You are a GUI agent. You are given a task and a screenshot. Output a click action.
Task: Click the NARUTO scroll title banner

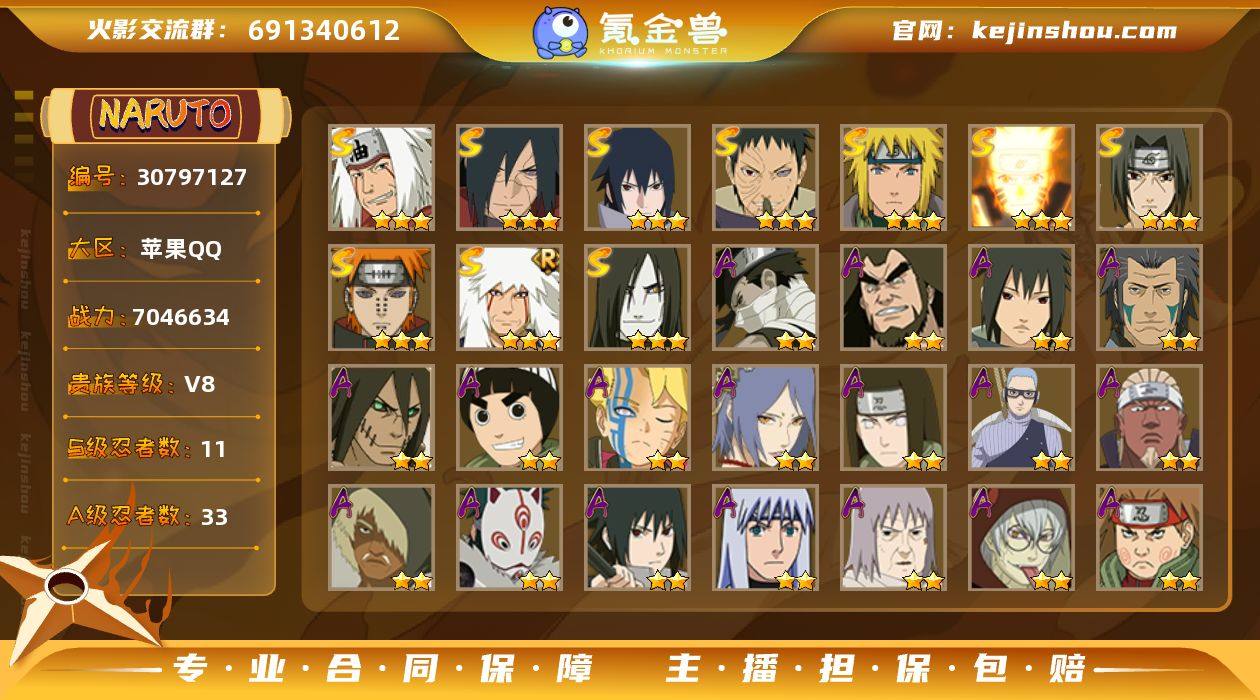click(x=165, y=114)
